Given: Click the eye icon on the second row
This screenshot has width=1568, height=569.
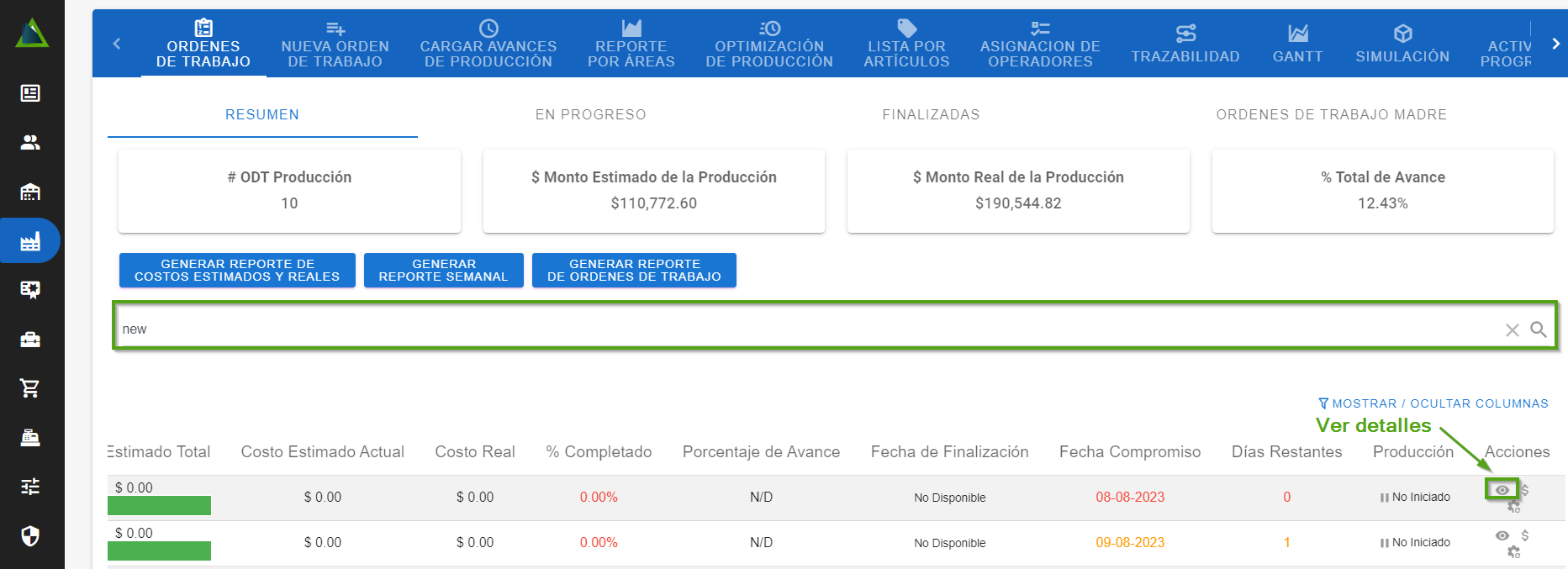Looking at the screenshot, I should [1502, 535].
